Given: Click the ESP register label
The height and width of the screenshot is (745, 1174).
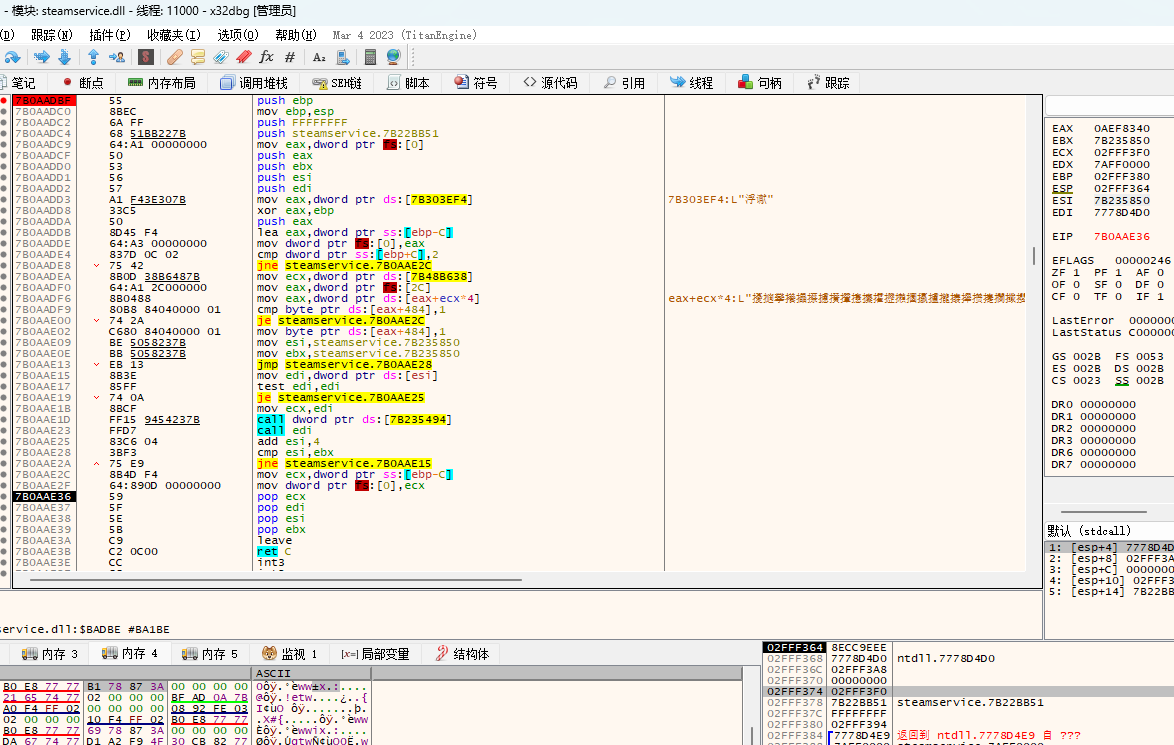Looking at the screenshot, I should click(1062, 189).
